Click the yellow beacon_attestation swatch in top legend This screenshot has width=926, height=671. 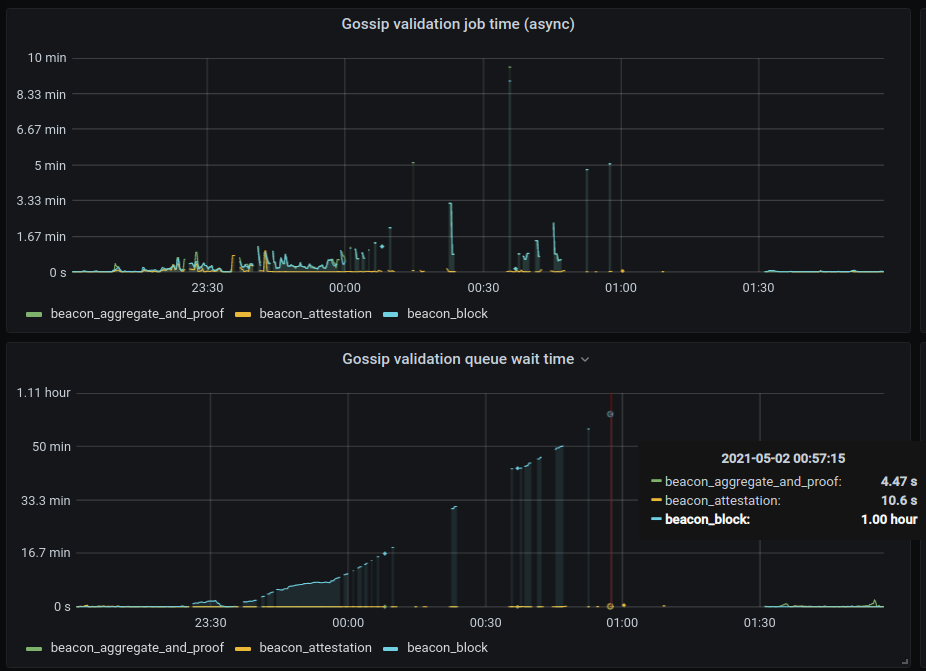tap(243, 313)
